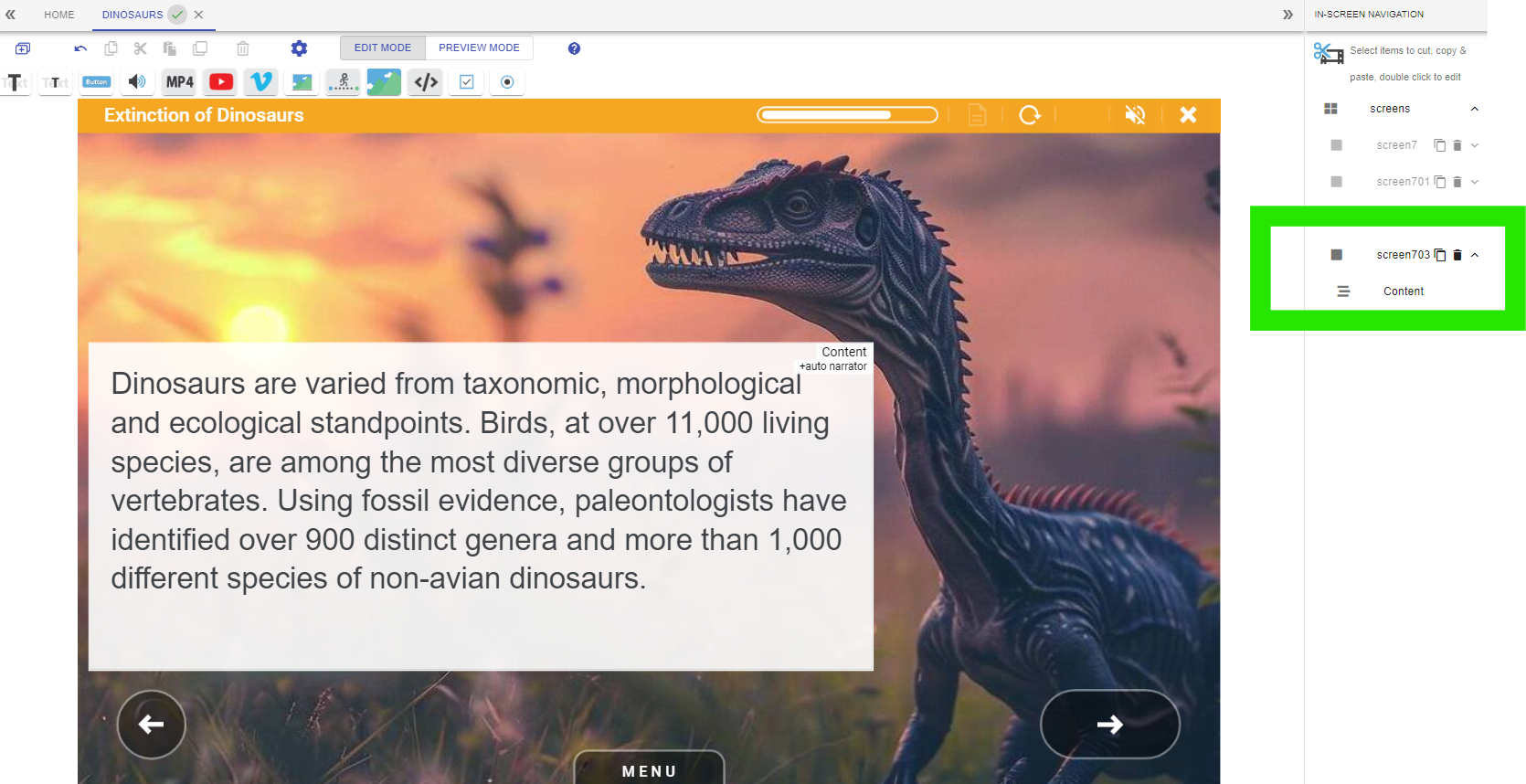This screenshot has width=1526, height=784.
Task: Add an animation path element
Action: (x=344, y=82)
